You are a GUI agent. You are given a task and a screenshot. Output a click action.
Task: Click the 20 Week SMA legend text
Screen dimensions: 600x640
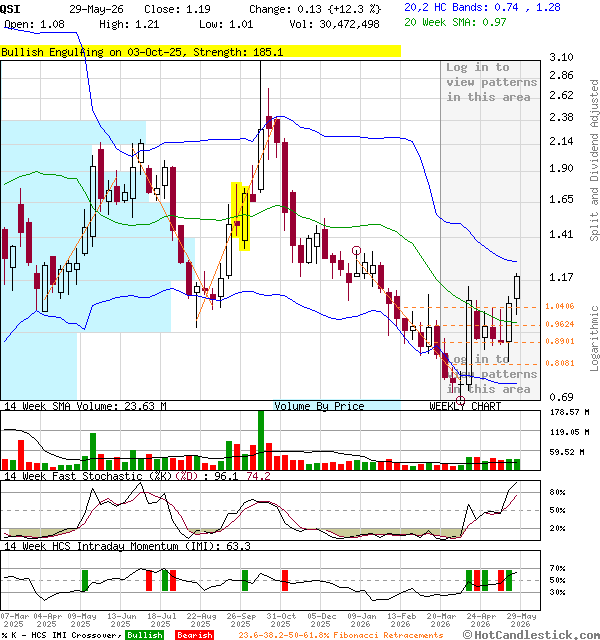pos(455,22)
